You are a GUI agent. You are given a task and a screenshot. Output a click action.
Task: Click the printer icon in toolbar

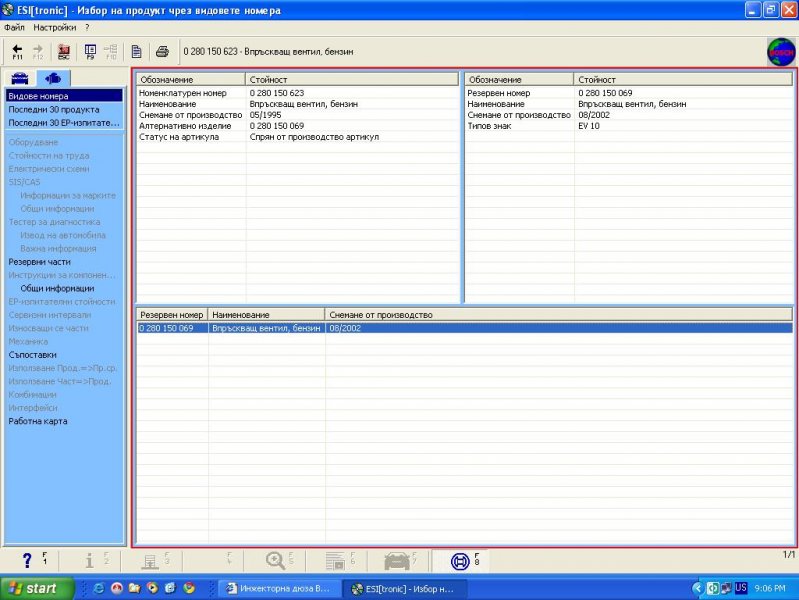162,51
